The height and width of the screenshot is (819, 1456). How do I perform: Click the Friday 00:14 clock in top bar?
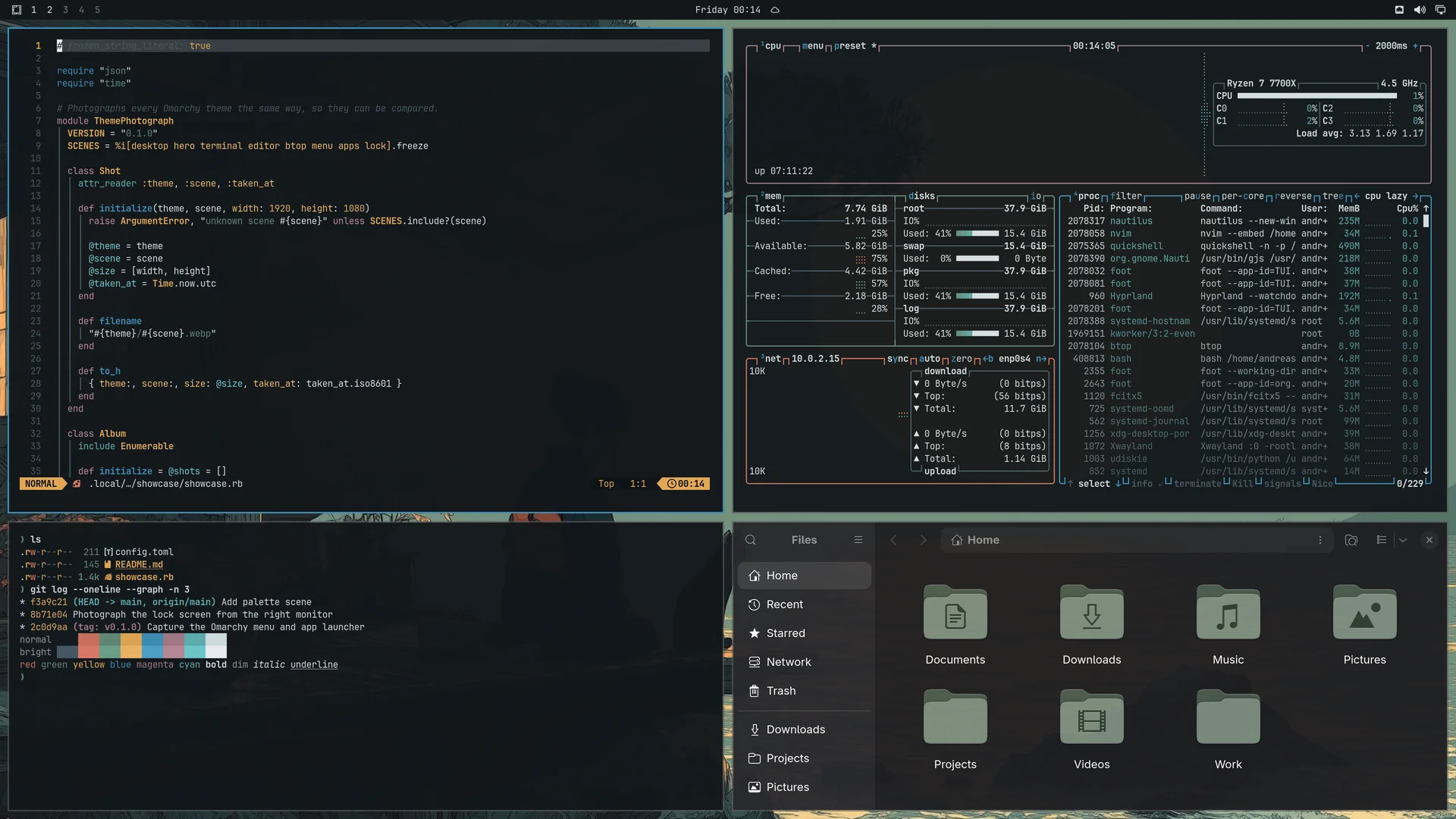click(x=727, y=10)
